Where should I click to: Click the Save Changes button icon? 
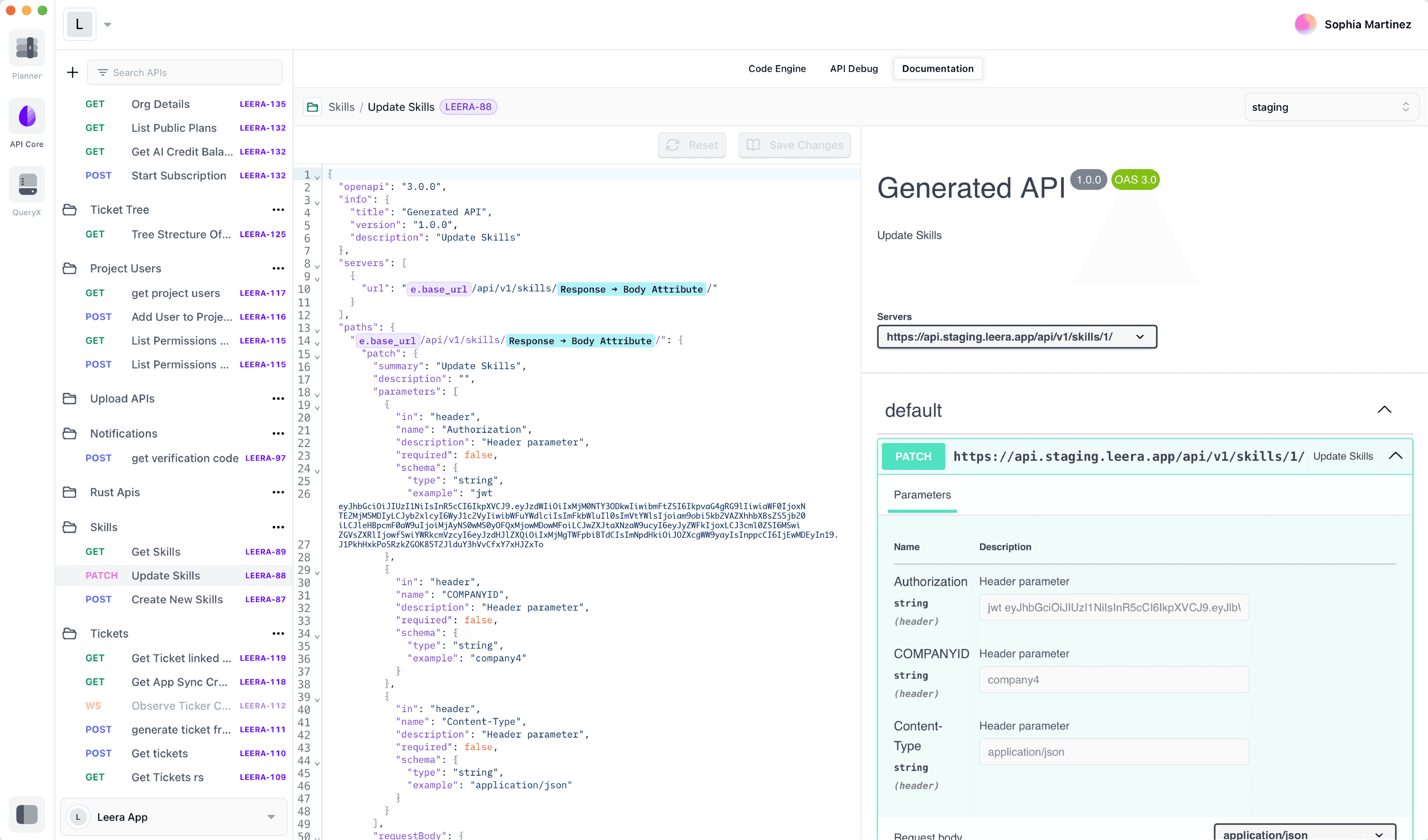(x=754, y=144)
